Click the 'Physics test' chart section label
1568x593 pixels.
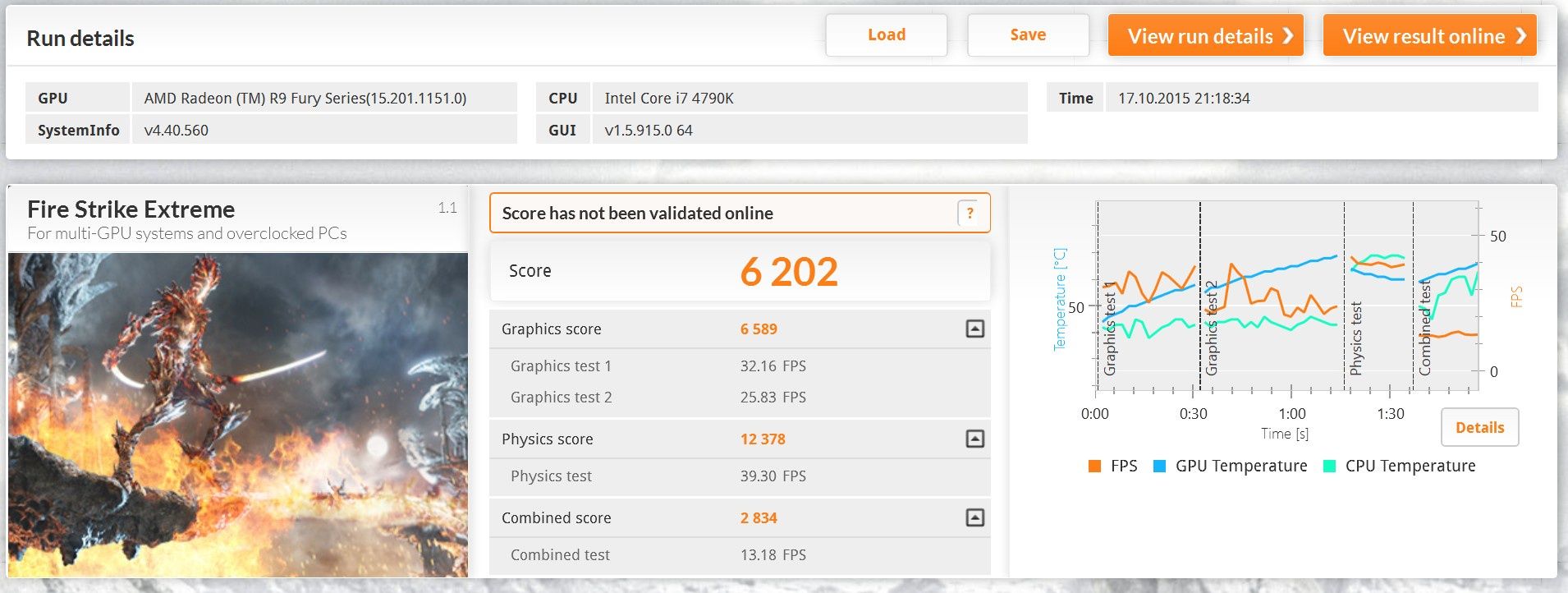1356,338
